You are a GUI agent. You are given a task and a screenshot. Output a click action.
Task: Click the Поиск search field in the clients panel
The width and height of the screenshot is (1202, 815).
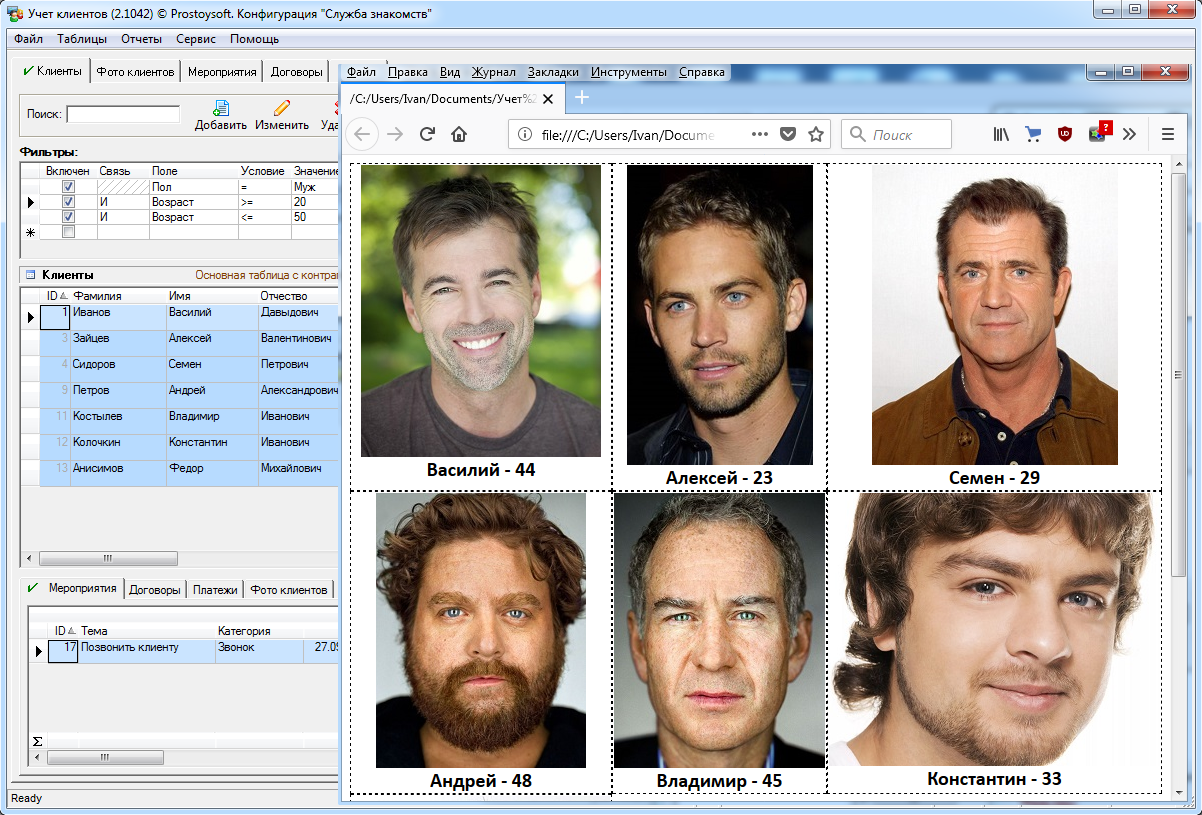(x=123, y=114)
